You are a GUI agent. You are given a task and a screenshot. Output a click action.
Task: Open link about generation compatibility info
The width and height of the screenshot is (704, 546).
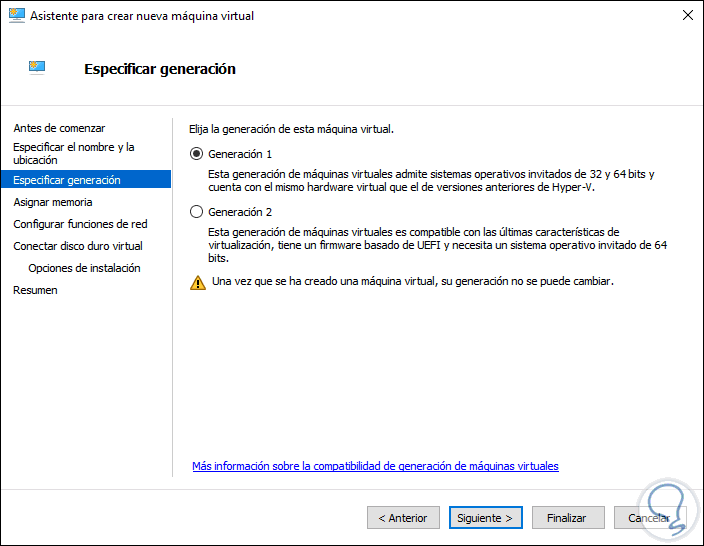375,466
